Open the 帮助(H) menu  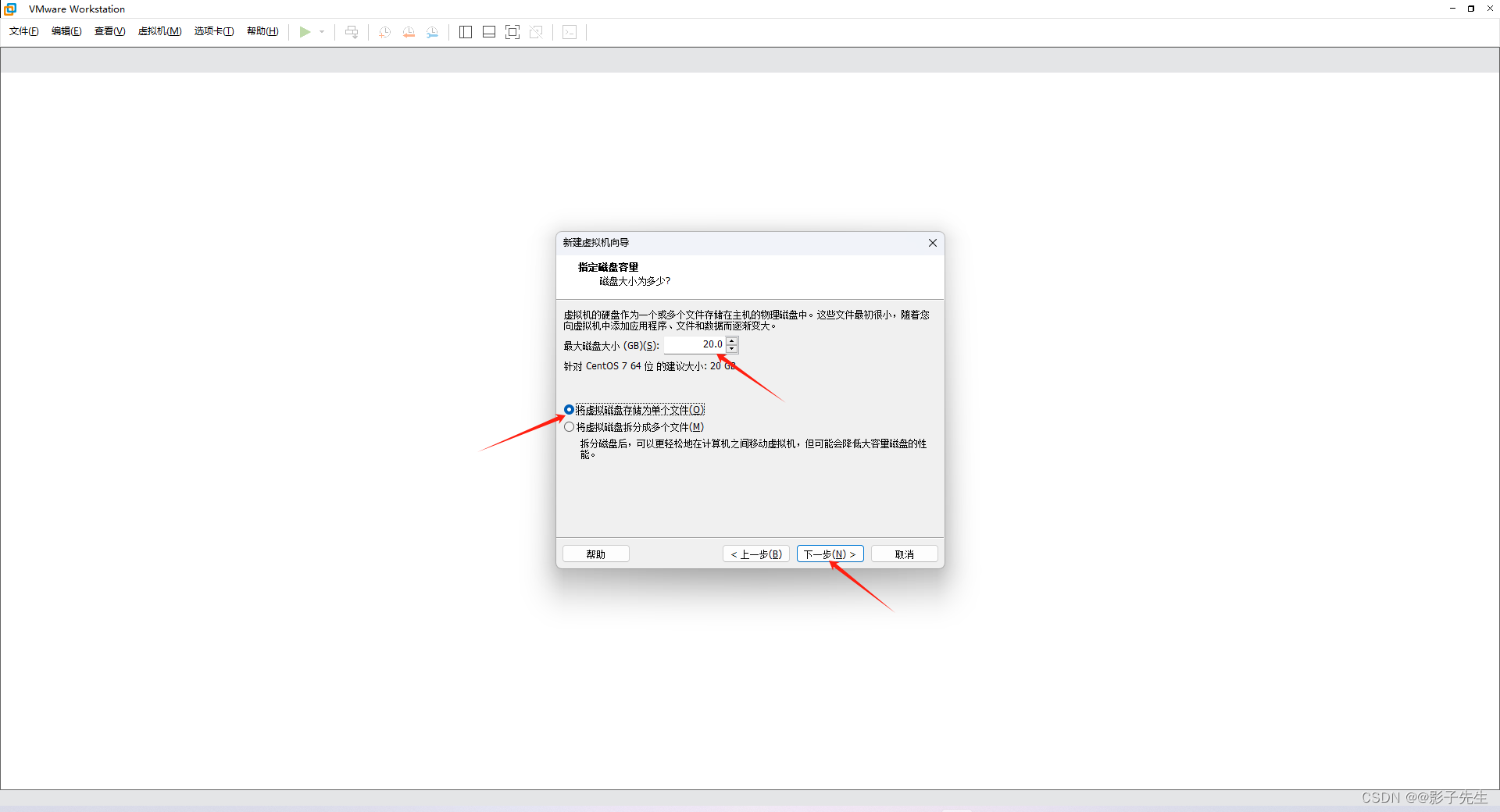(x=262, y=31)
